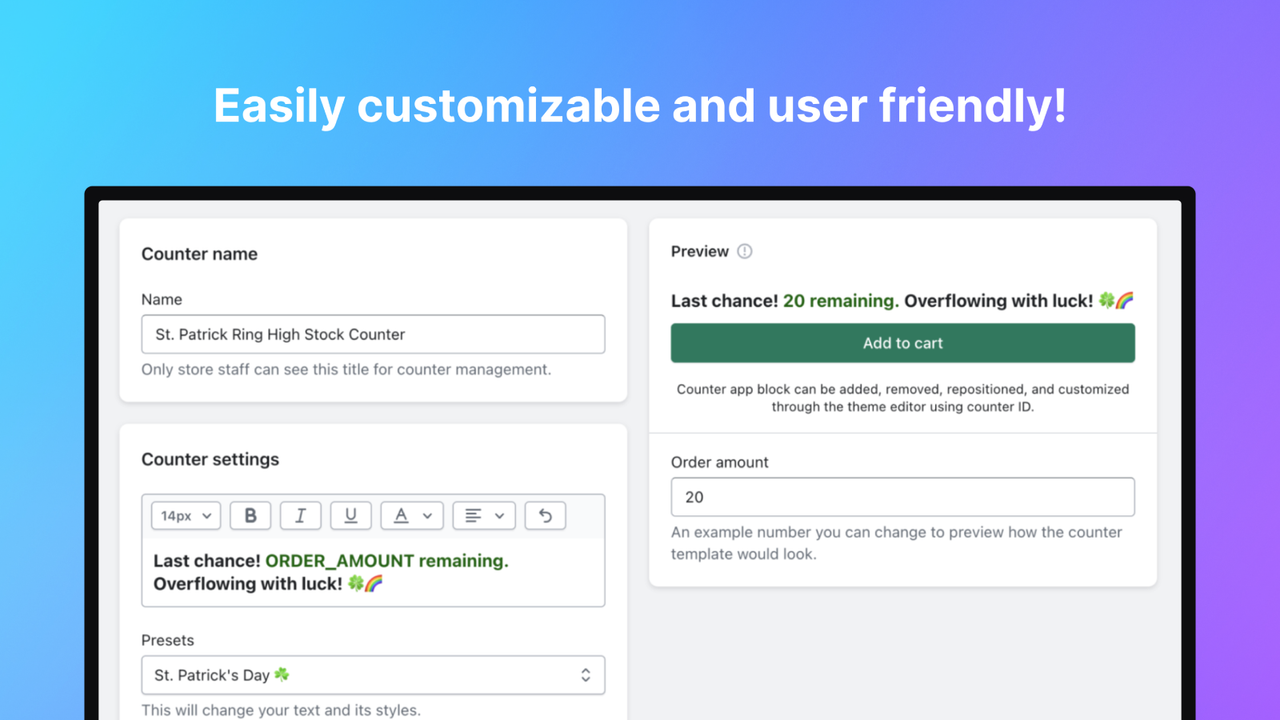Toggle bold formatting in counter editor
Viewport: 1280px width, 720px height.
[x=250, y=515]
